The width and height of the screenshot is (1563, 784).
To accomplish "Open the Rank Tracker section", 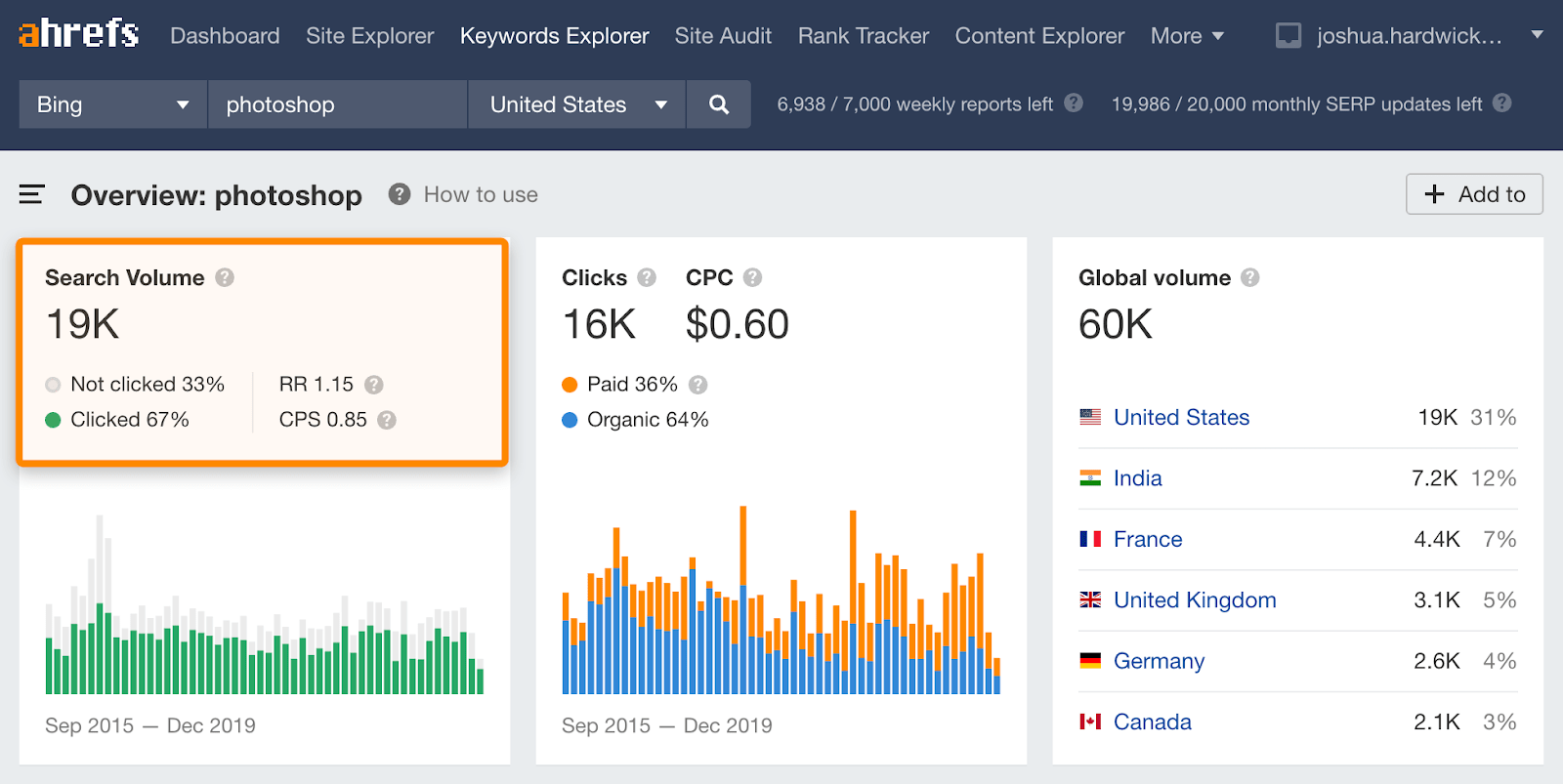I will [x=863, y=36].
